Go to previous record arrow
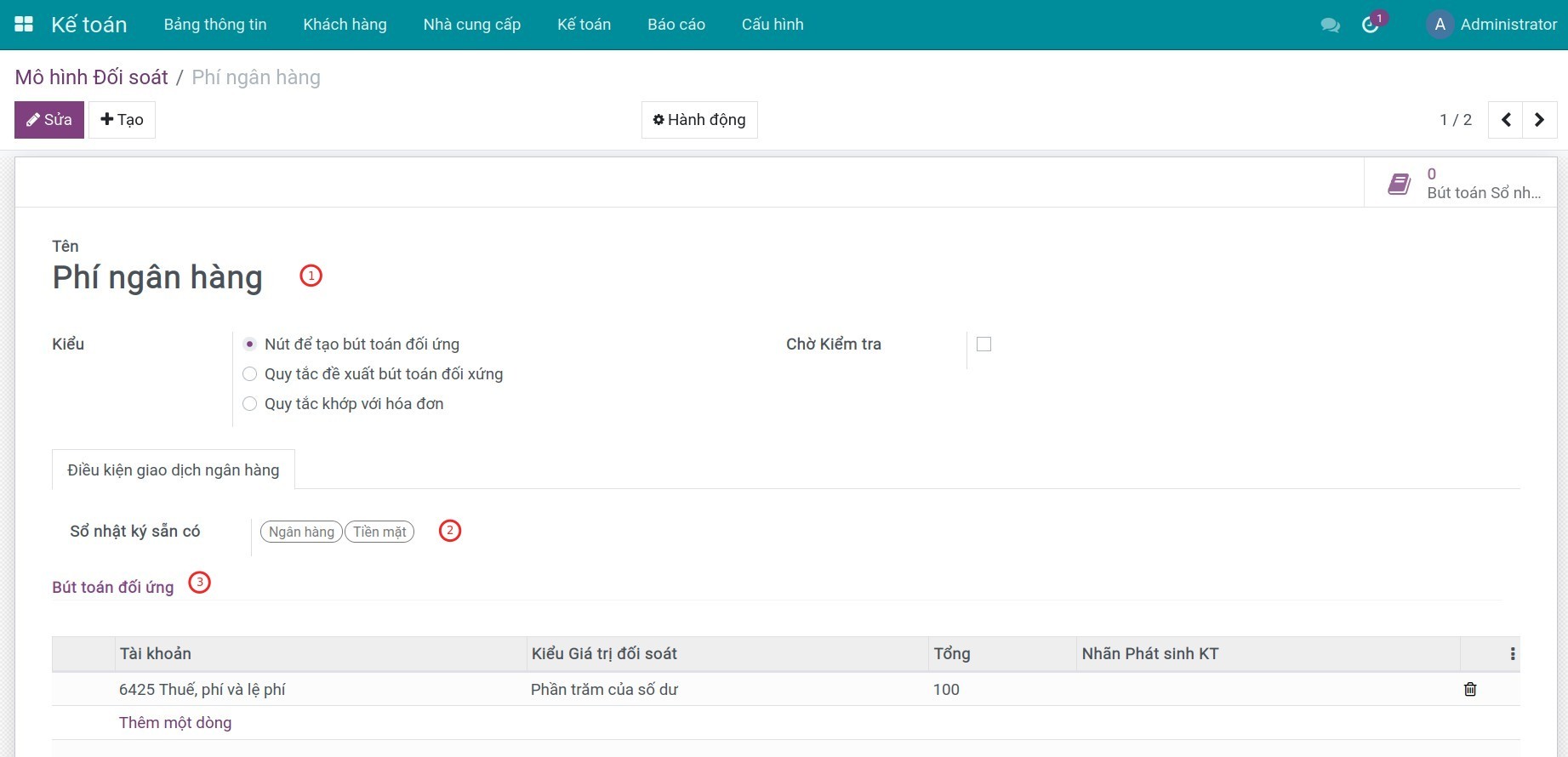The image size is (1568, 757). (1506, 120)
